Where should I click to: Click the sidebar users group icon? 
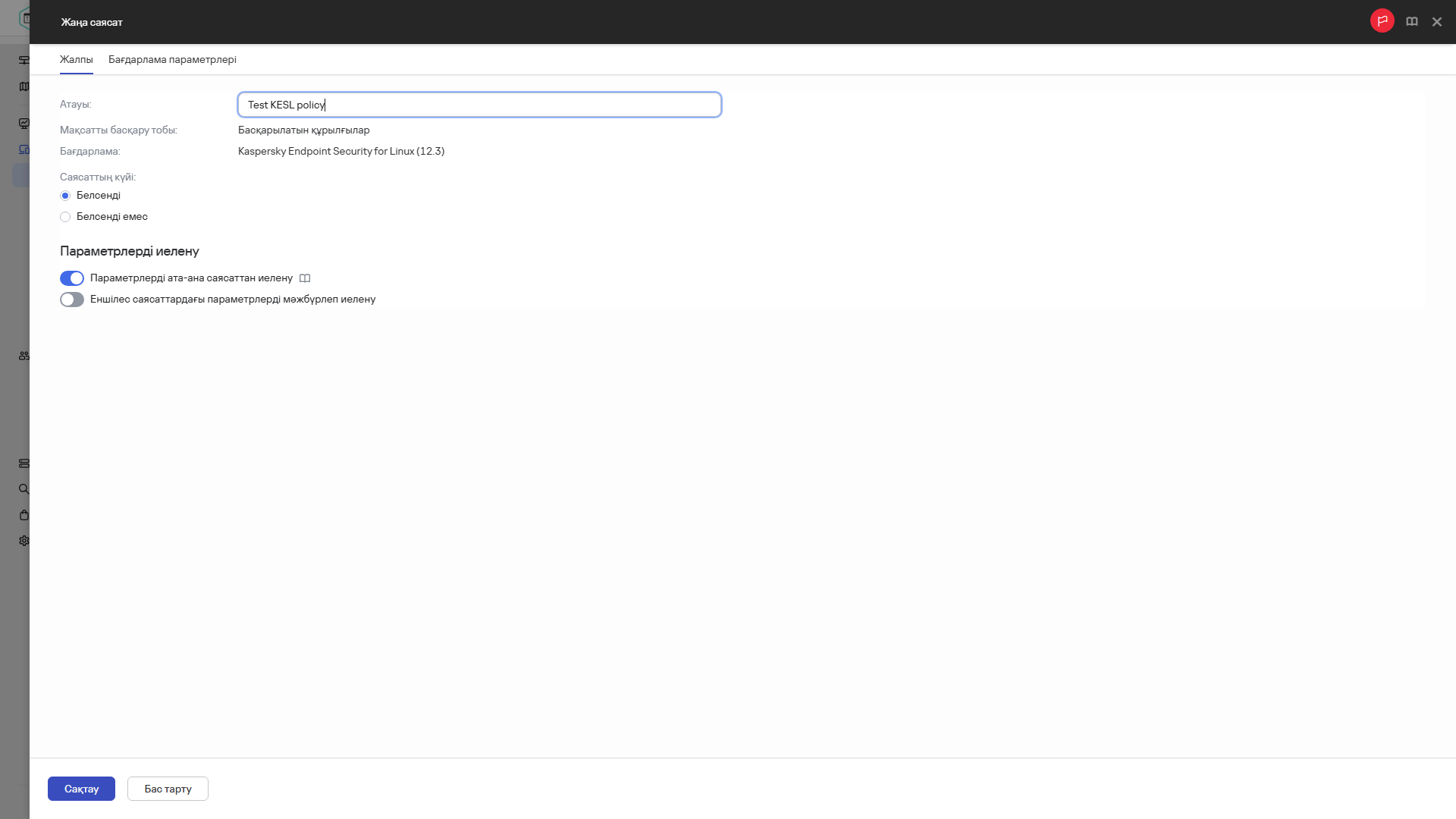coord(24,356)
